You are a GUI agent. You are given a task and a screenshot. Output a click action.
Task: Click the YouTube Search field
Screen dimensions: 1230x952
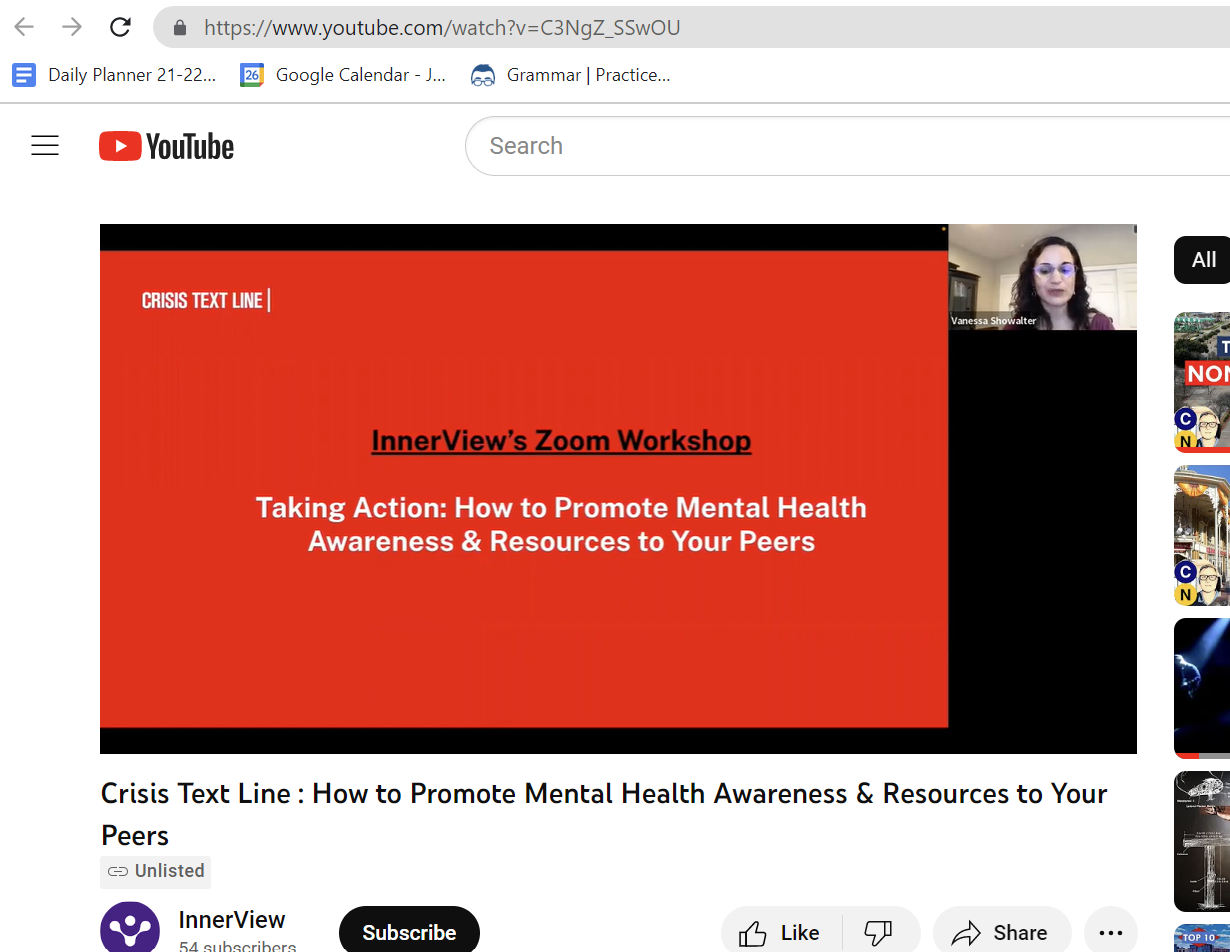tap(847, 146)
